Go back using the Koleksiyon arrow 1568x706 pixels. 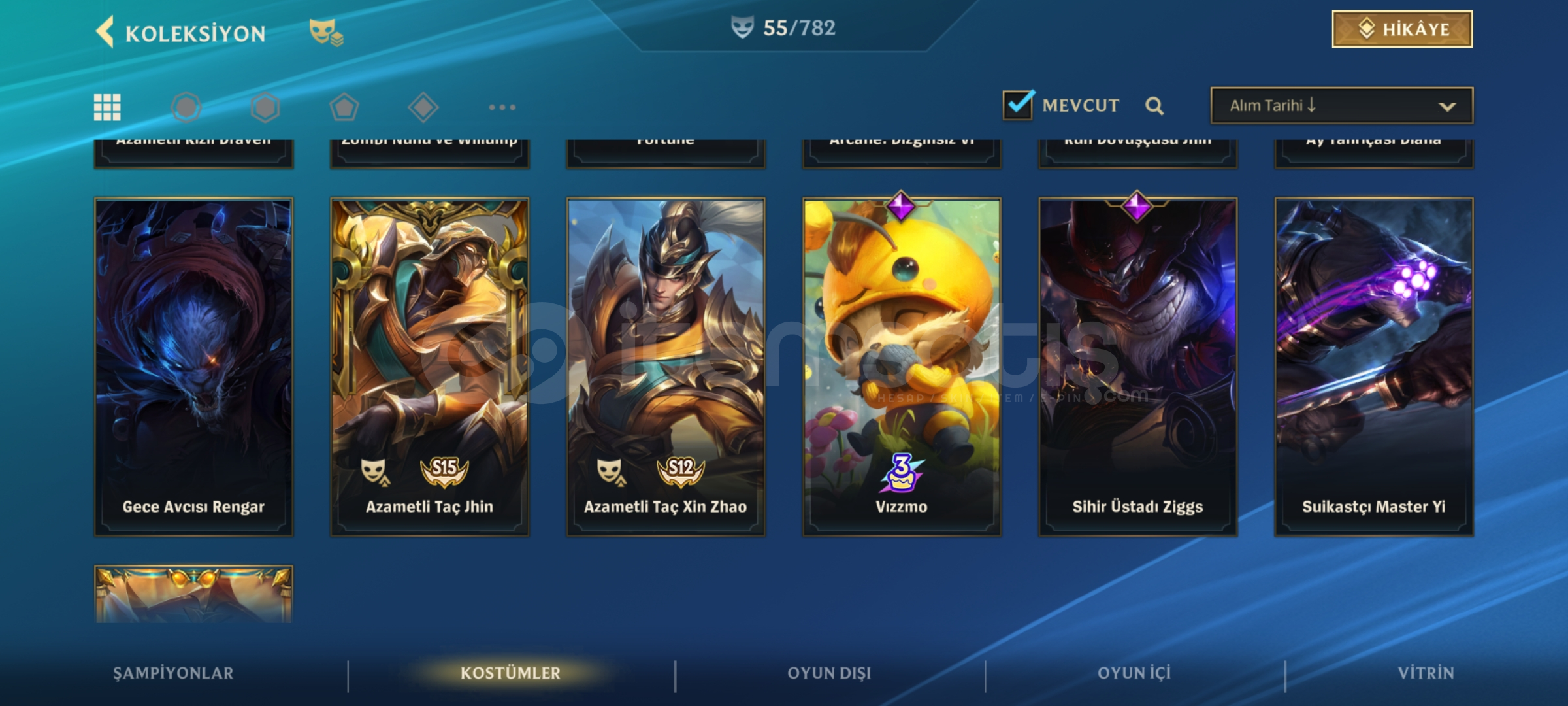[105, 32]
